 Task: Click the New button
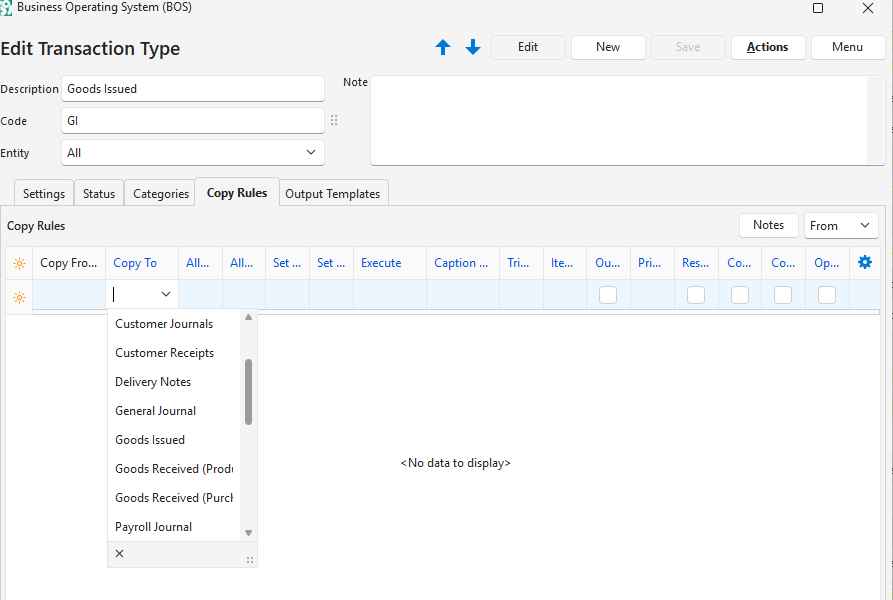tap(608, 47)
